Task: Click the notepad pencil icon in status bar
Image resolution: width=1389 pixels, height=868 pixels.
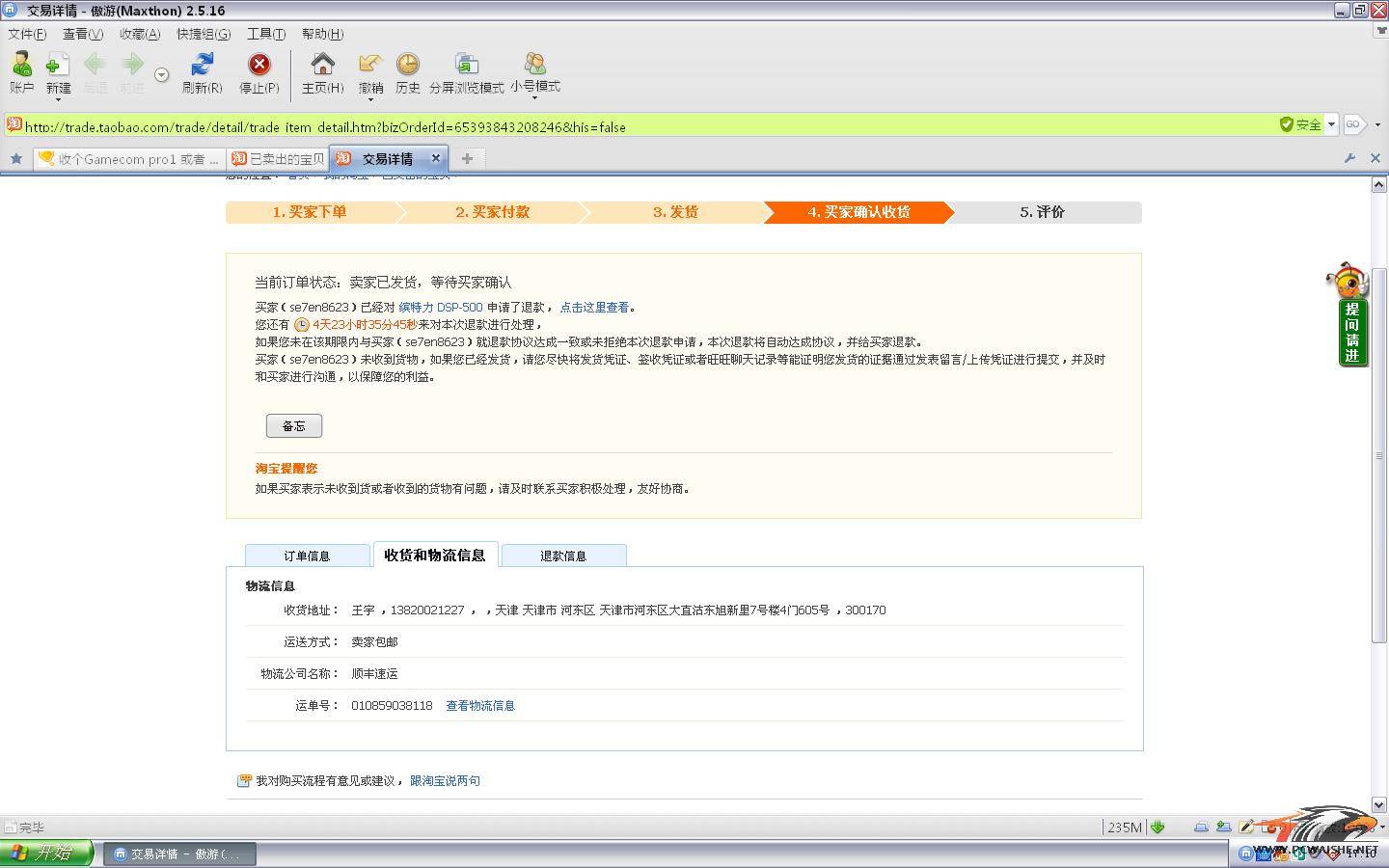Action: 1246,827
